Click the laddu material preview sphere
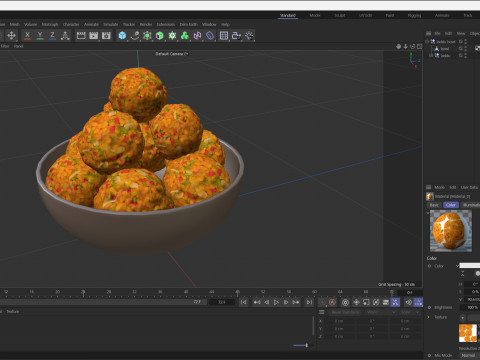 point(451,231)
